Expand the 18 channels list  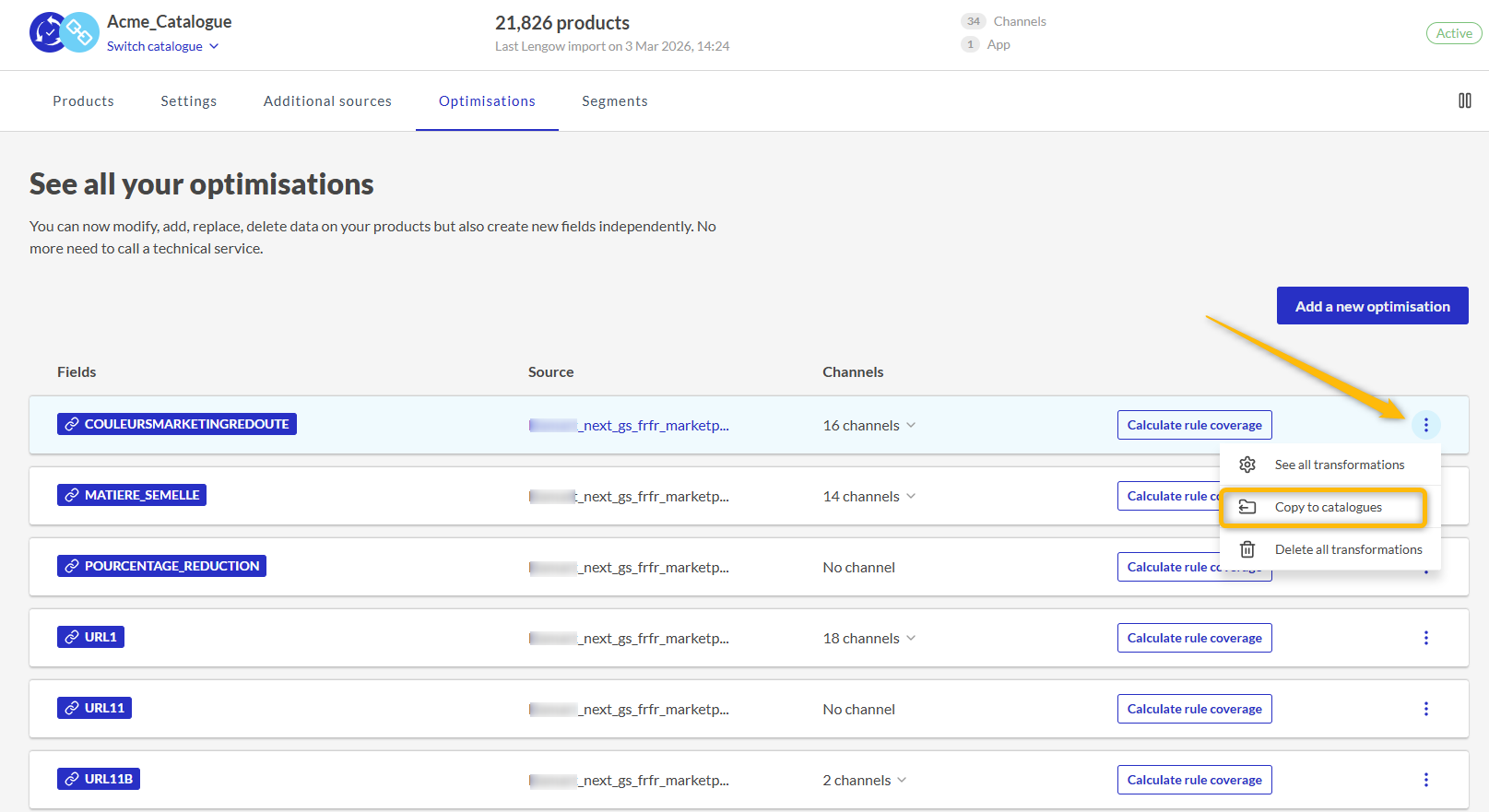869,638
